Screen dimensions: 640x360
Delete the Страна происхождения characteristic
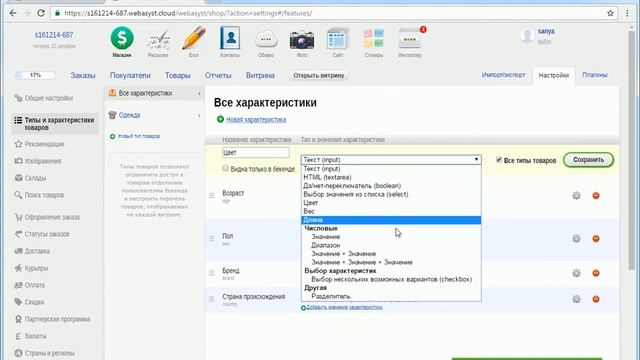[x=596, y=299]
